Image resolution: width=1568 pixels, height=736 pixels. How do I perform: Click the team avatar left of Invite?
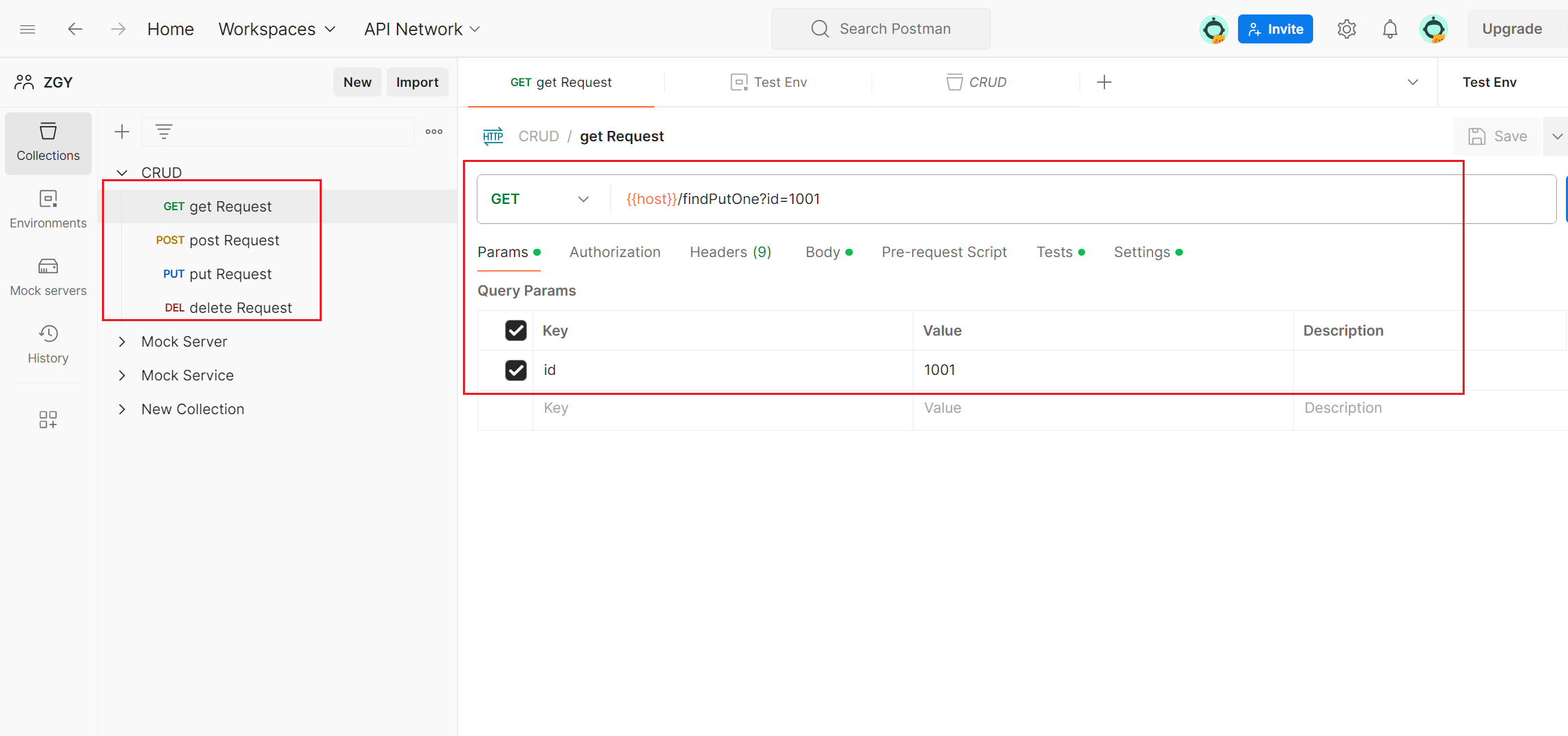click(x=1213, y=29)
